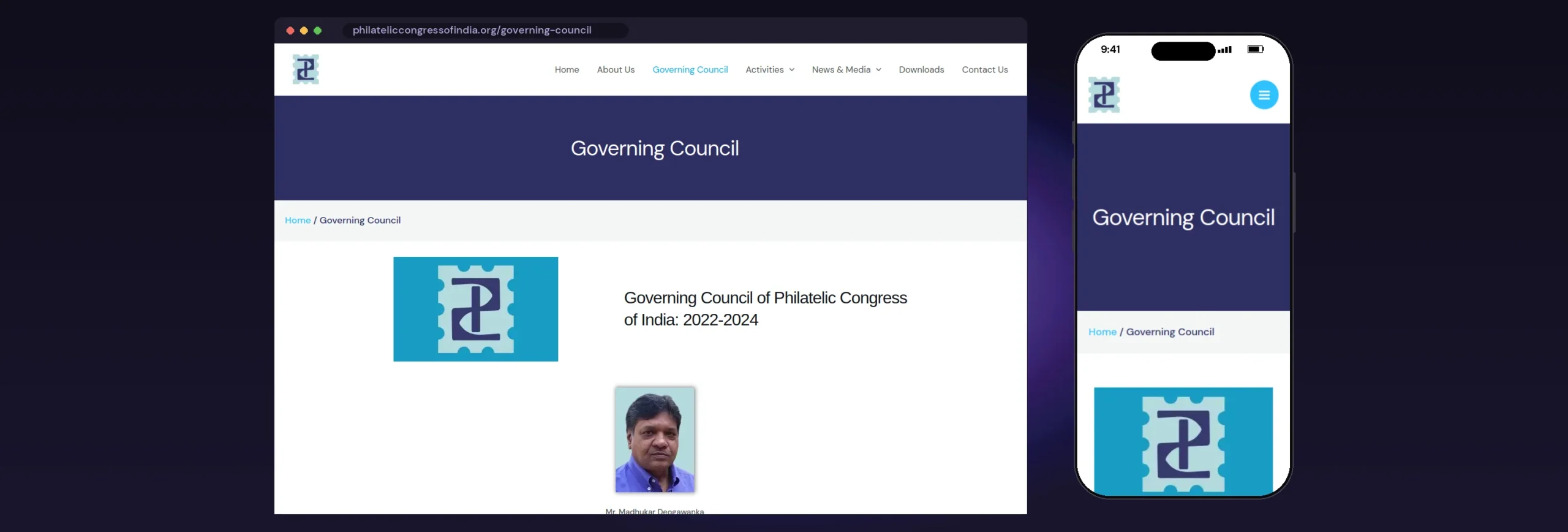1568x532 pixels.
Task: Open the News & Media menu item
Action: pyautogui.click(x=841, y=70)
